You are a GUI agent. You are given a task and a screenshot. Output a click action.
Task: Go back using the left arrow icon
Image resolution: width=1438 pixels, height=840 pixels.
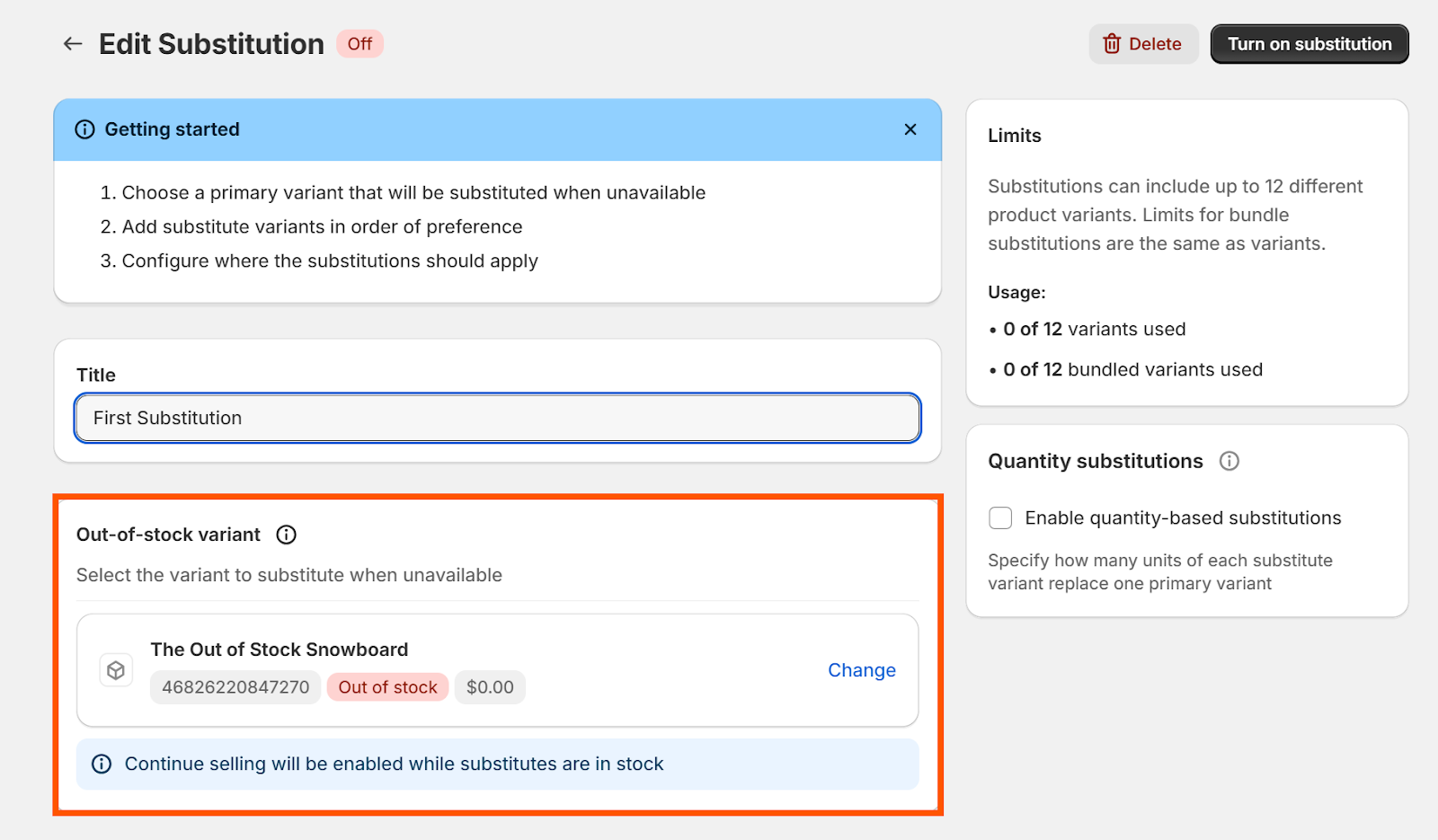click(73, 44)
